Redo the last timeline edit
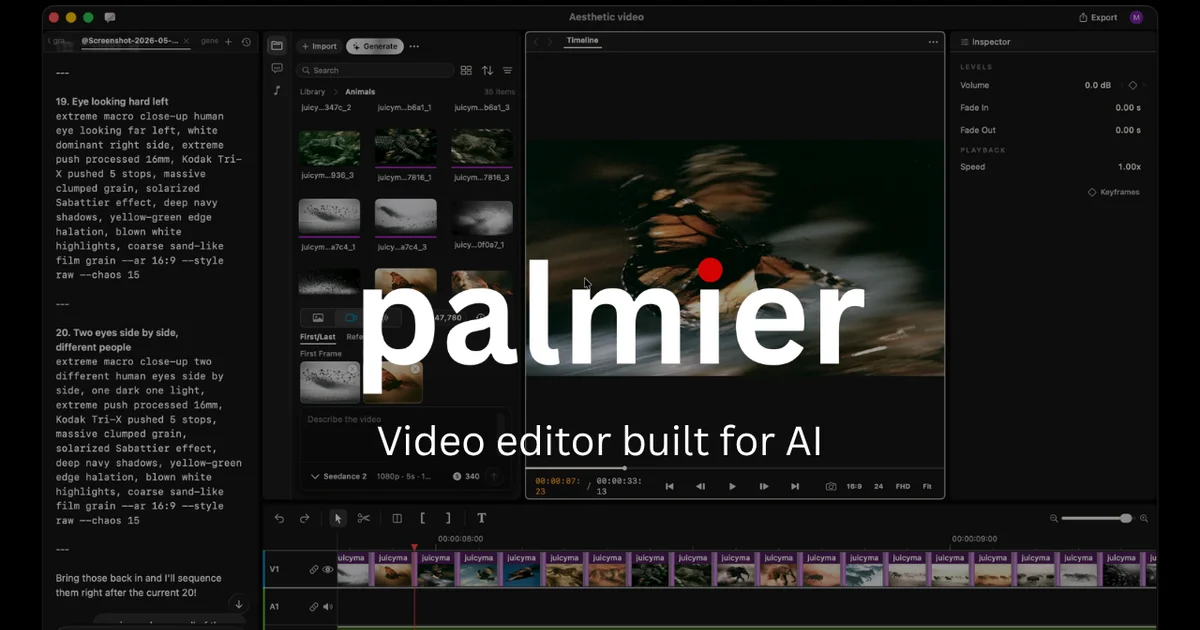Image resolution: width=1200 pixels, height=630 pixels. coord(305,518)
